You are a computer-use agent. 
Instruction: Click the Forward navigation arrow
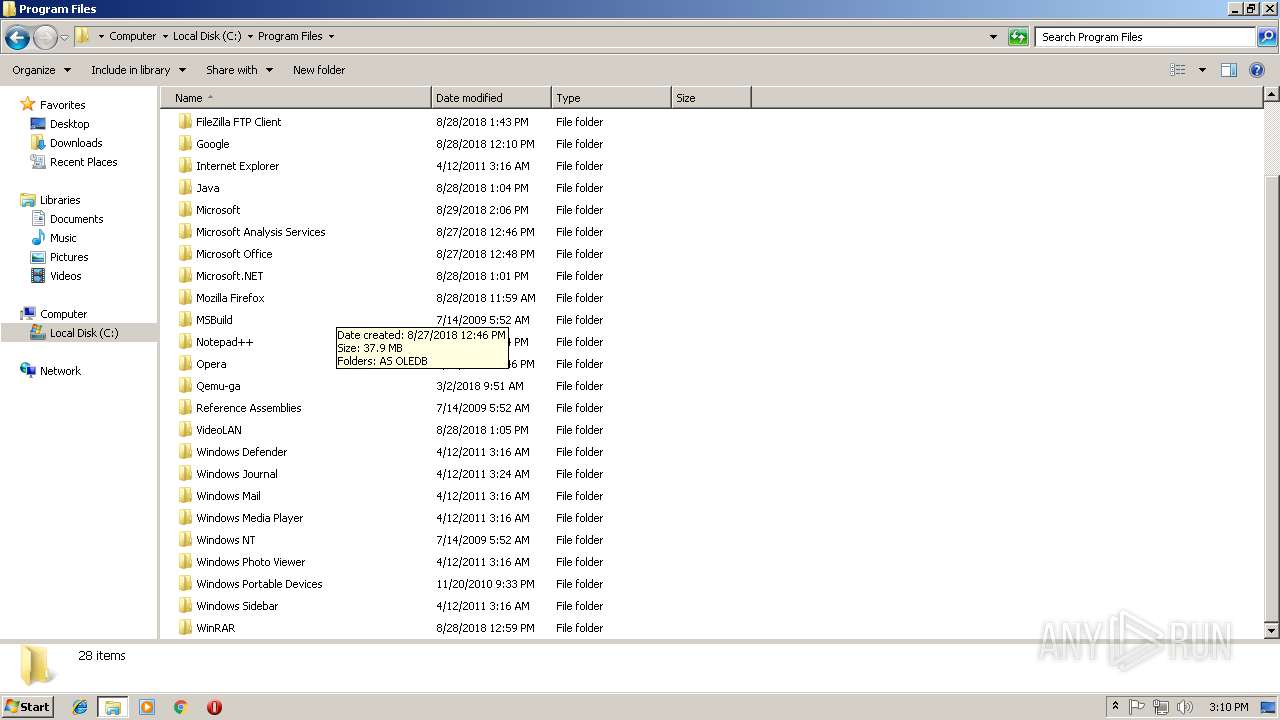(x=45, y=38)
